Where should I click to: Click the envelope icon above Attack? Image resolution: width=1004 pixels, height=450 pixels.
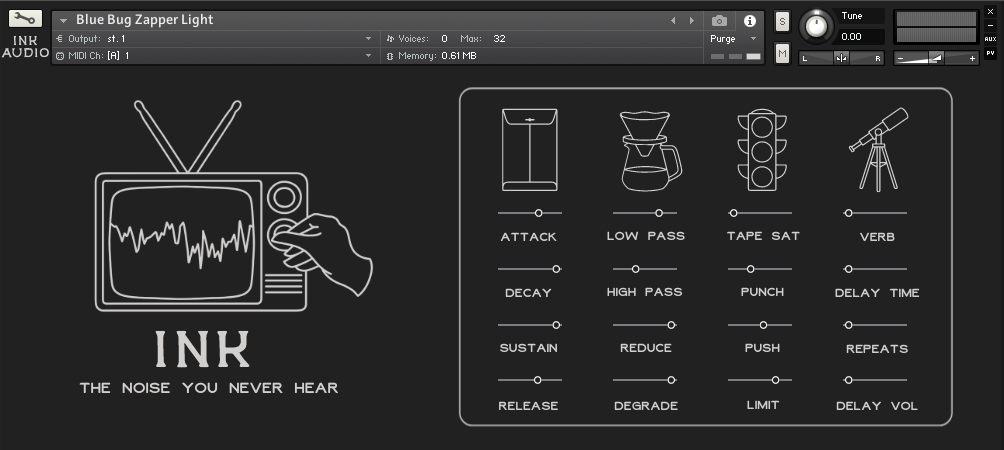click(529, 150)
